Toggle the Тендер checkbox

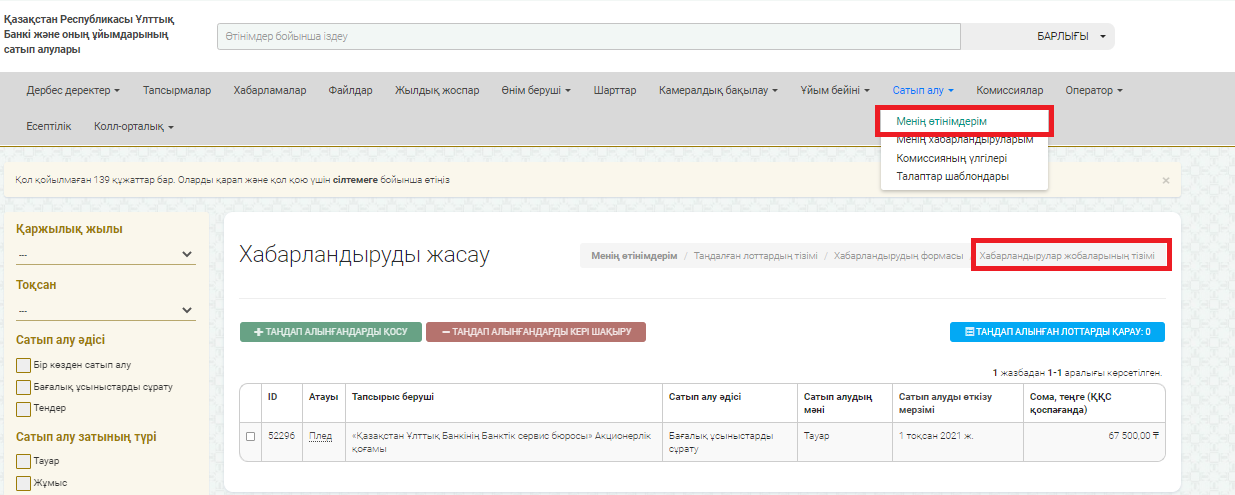point(24,409)
